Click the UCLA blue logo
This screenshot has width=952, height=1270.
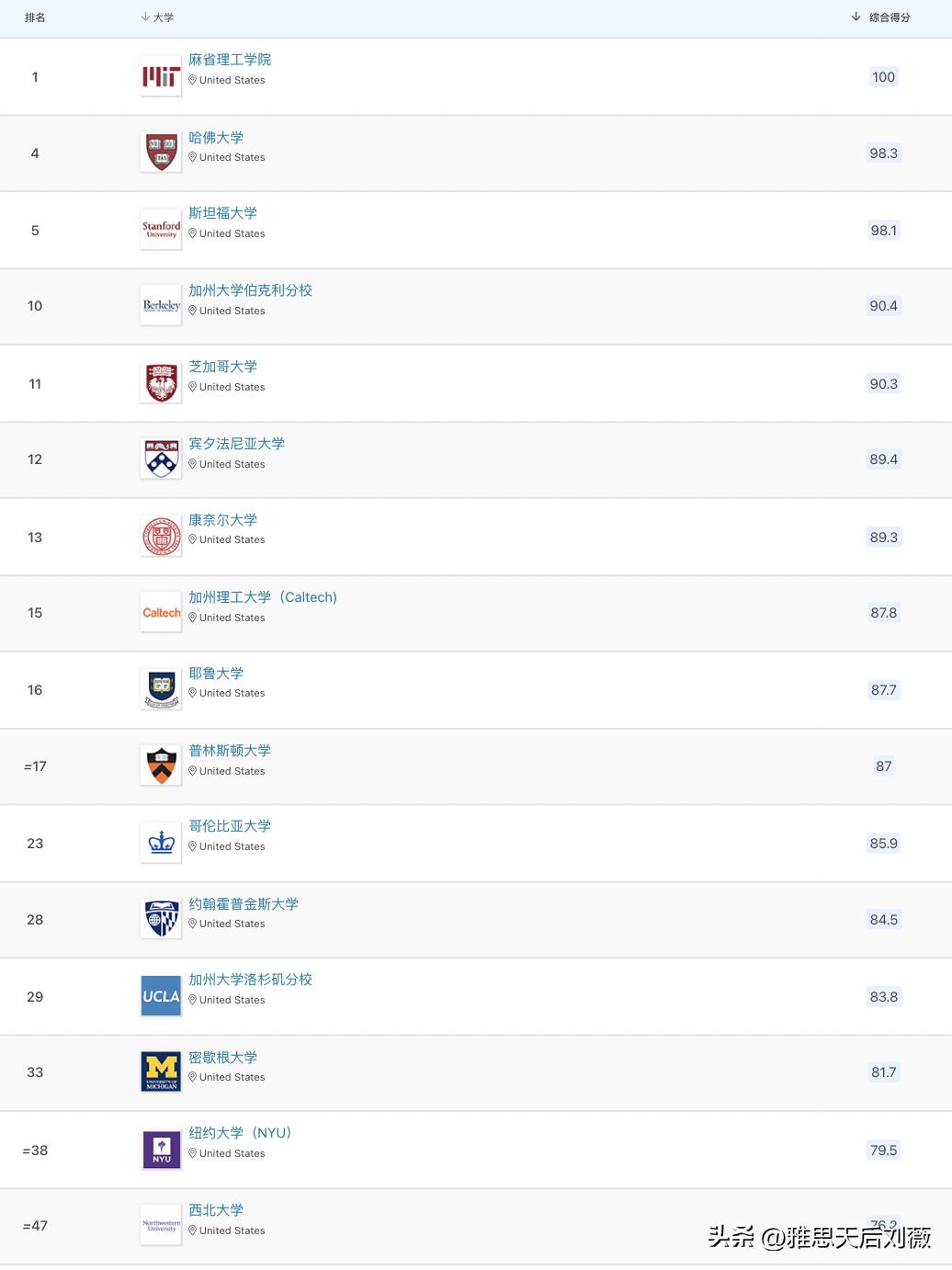[161, 996]
